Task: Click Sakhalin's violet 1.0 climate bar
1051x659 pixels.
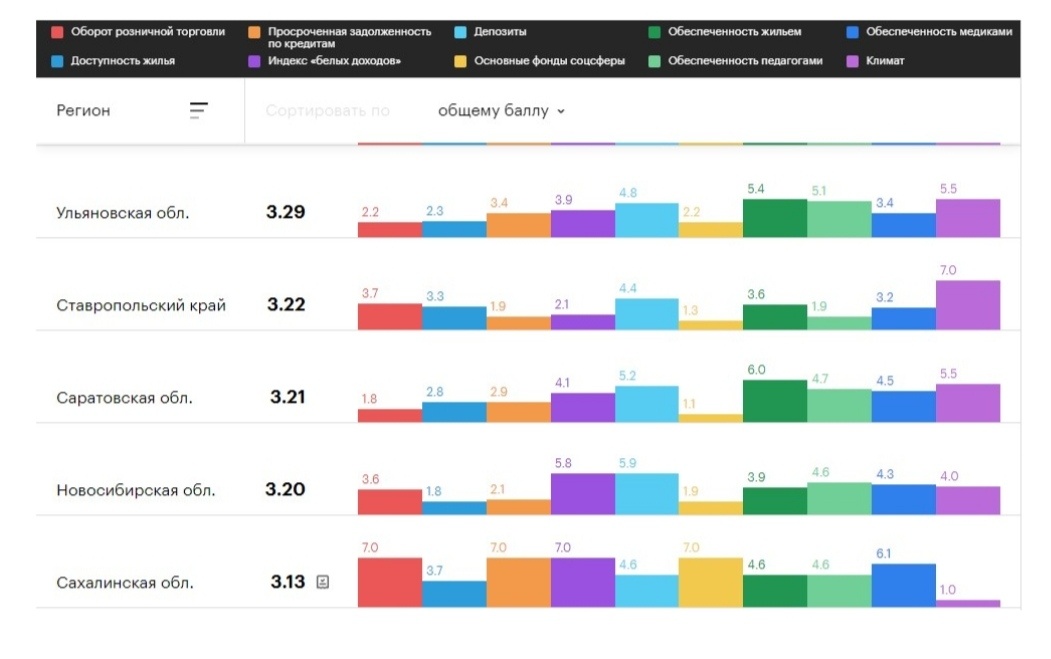Action: click(x=968, y=603)
